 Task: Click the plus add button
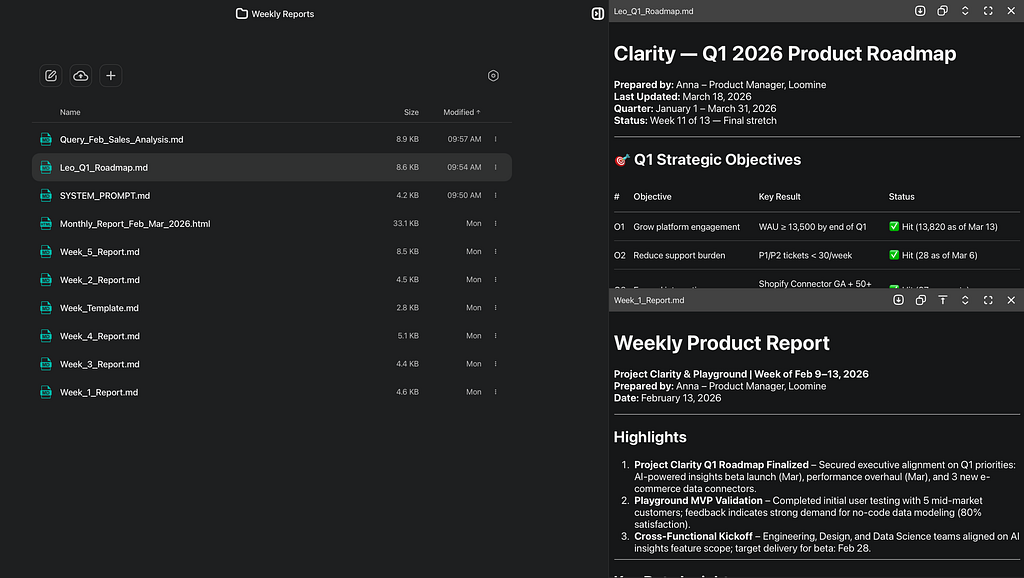(110, 76)
